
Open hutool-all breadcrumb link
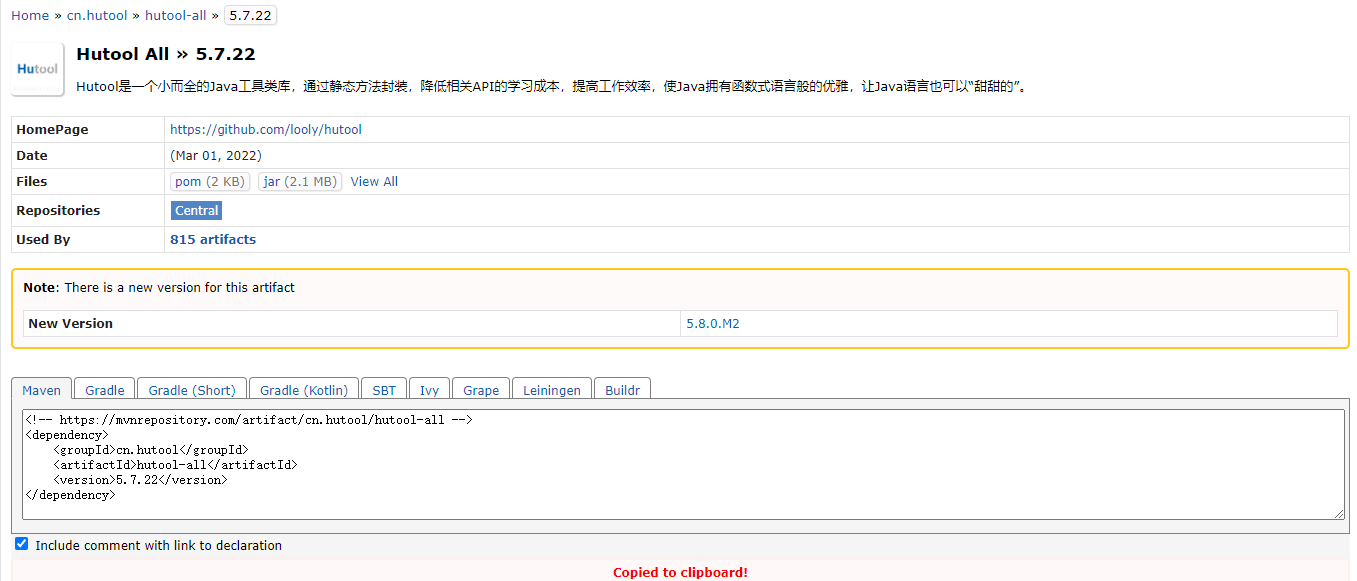(176, 15)
